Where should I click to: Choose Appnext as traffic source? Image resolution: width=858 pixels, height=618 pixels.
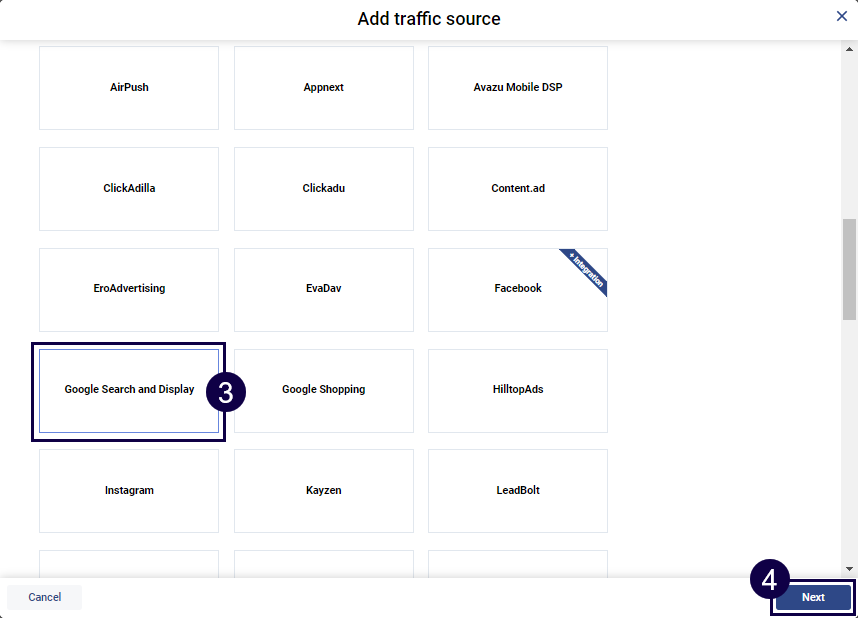pos(324,88)
